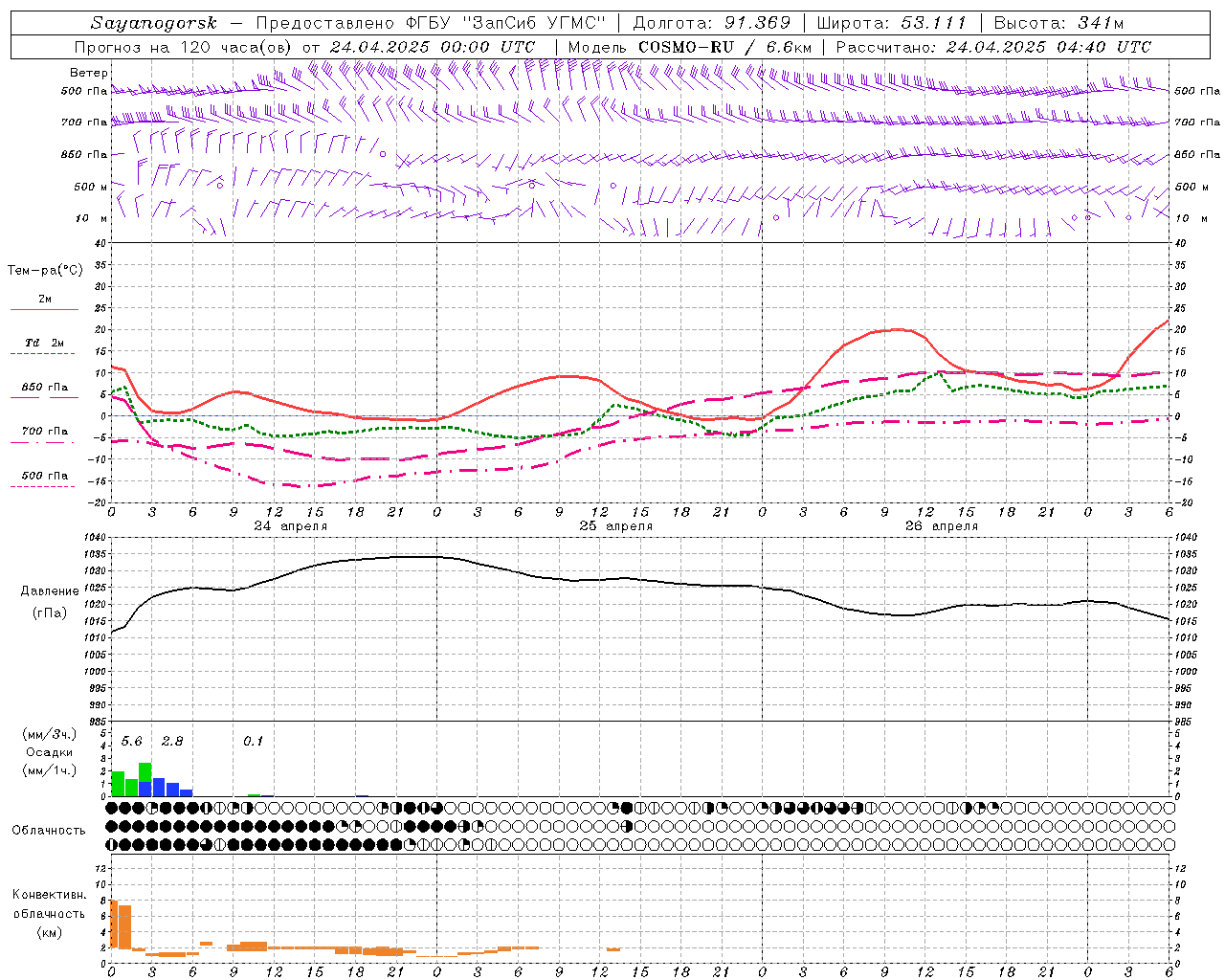Click the 0.1 precipitation value label
The width and height of the screenshot is (1225, 980).
point(253,742)
